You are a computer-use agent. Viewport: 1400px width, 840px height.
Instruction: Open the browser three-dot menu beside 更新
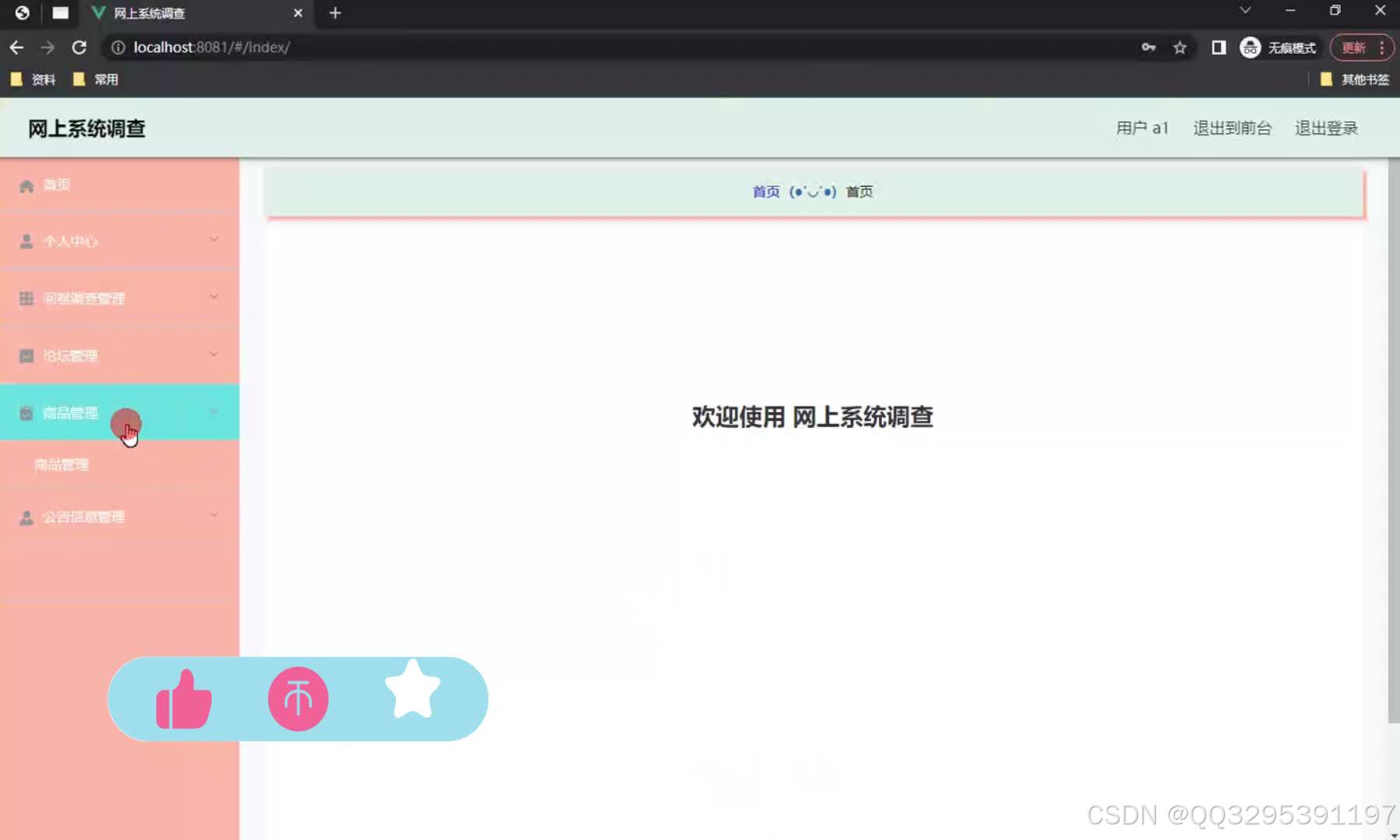1382,47
